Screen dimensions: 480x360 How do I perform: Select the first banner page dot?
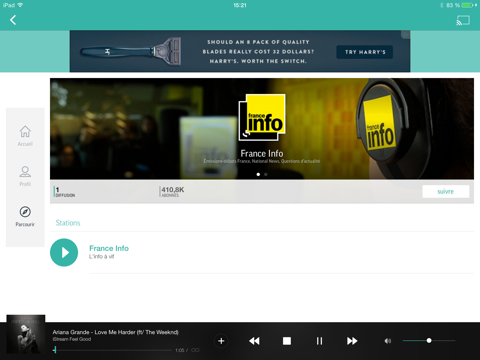tap(258, 174)
